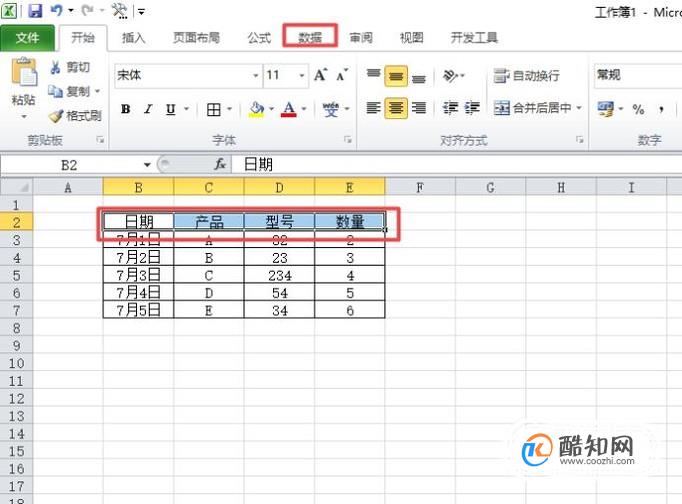Viewport: 682px width, 504px height.
Task: Click the text orientation icon
Action: click(451, 76)
